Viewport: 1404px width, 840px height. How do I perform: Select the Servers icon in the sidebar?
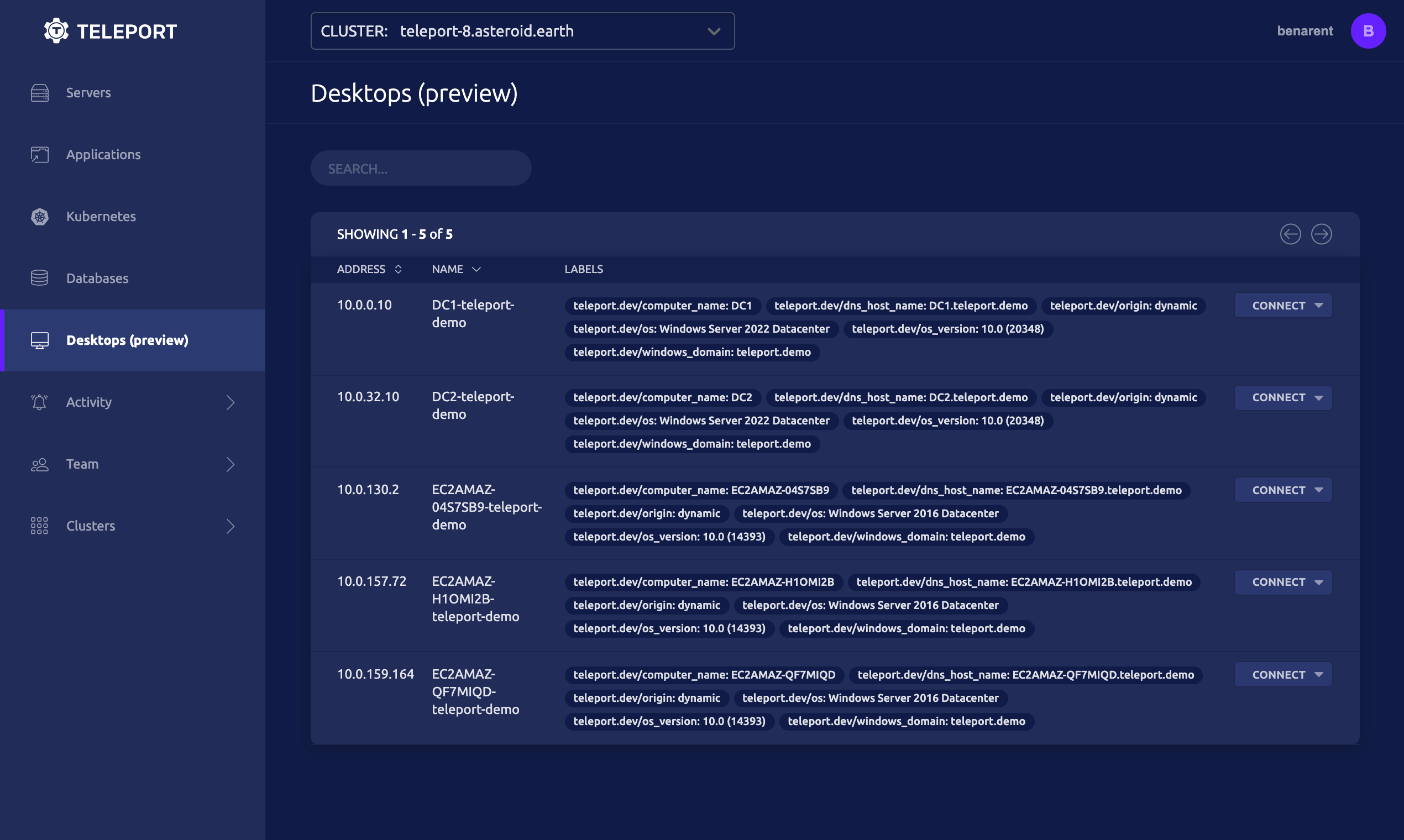click(40, 92)
